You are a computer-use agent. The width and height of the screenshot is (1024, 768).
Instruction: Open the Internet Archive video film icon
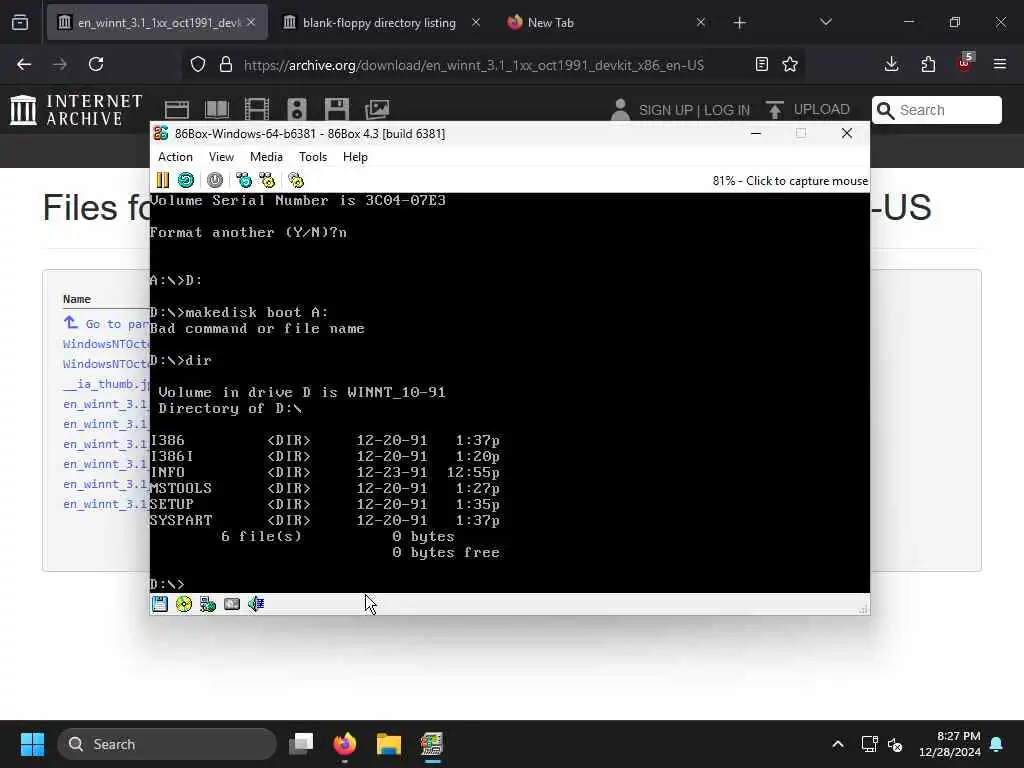[257, 109]
